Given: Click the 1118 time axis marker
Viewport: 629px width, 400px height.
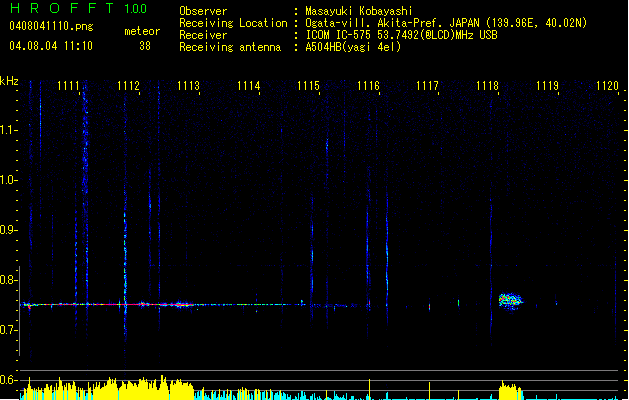Looking at the screenshot, I should coord(487,86).
